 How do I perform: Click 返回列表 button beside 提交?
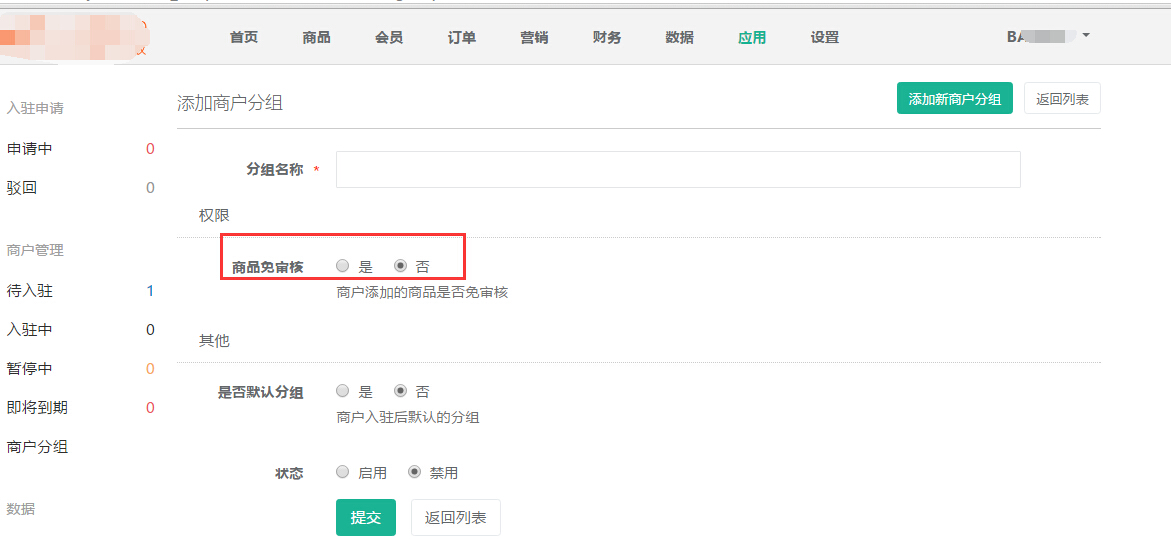pos(455,517)
